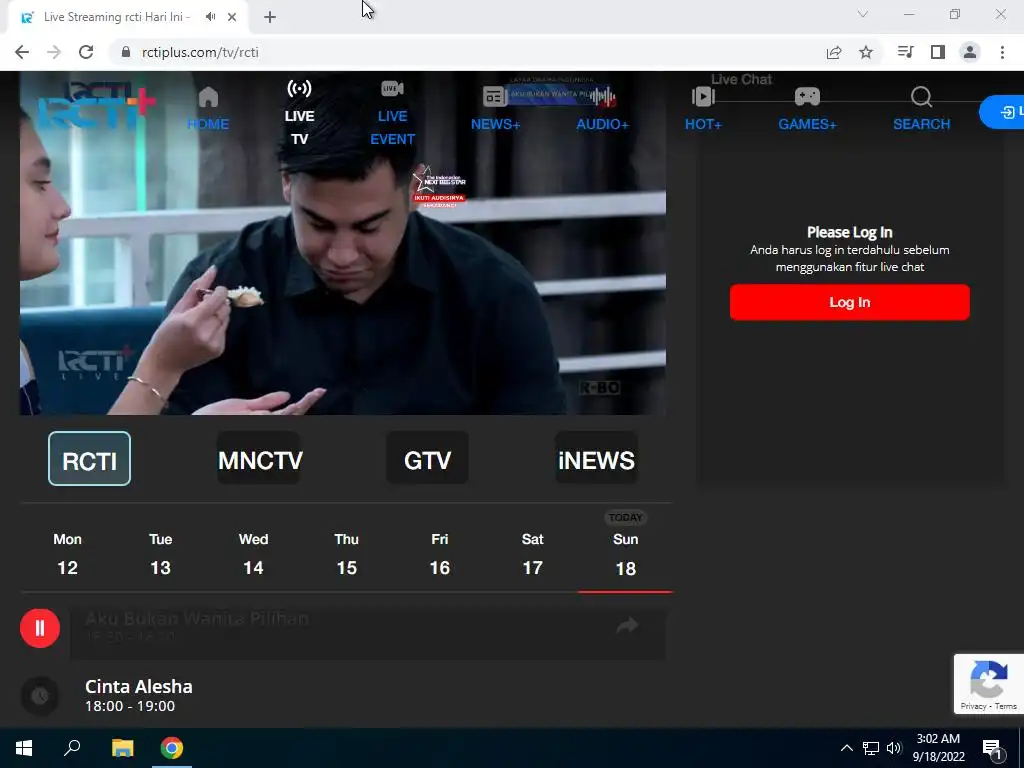This screenshot has width=1024, height=768.
Task: Show hidden system tray icons
Action: [846, 748]
